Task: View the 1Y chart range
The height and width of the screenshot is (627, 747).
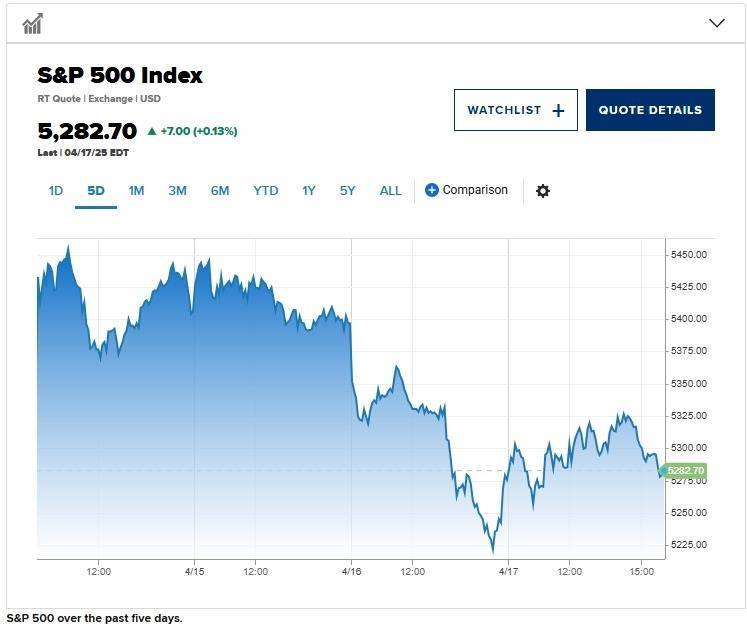Action: click(x=309, y=191)
